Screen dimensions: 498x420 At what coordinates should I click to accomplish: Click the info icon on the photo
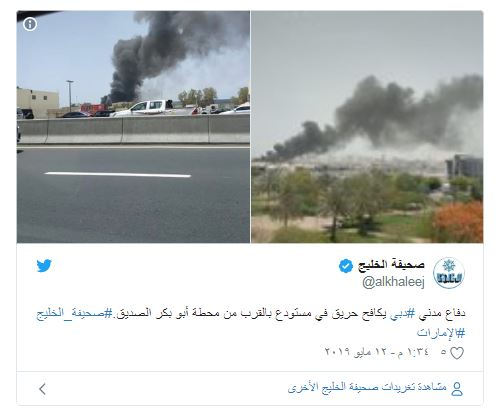point(30,24)
